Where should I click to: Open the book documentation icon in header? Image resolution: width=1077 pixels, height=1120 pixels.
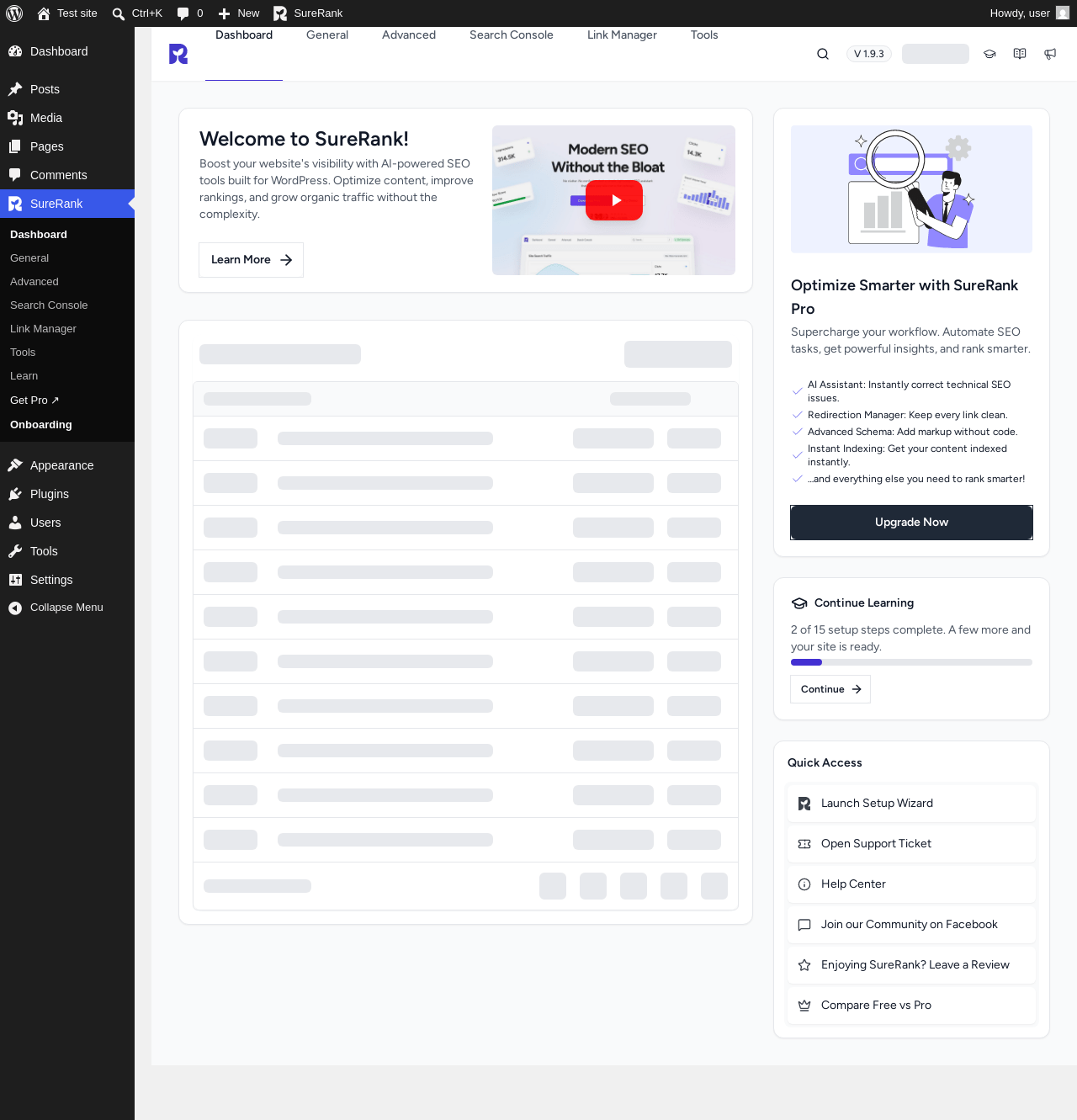pos(1020,54)
